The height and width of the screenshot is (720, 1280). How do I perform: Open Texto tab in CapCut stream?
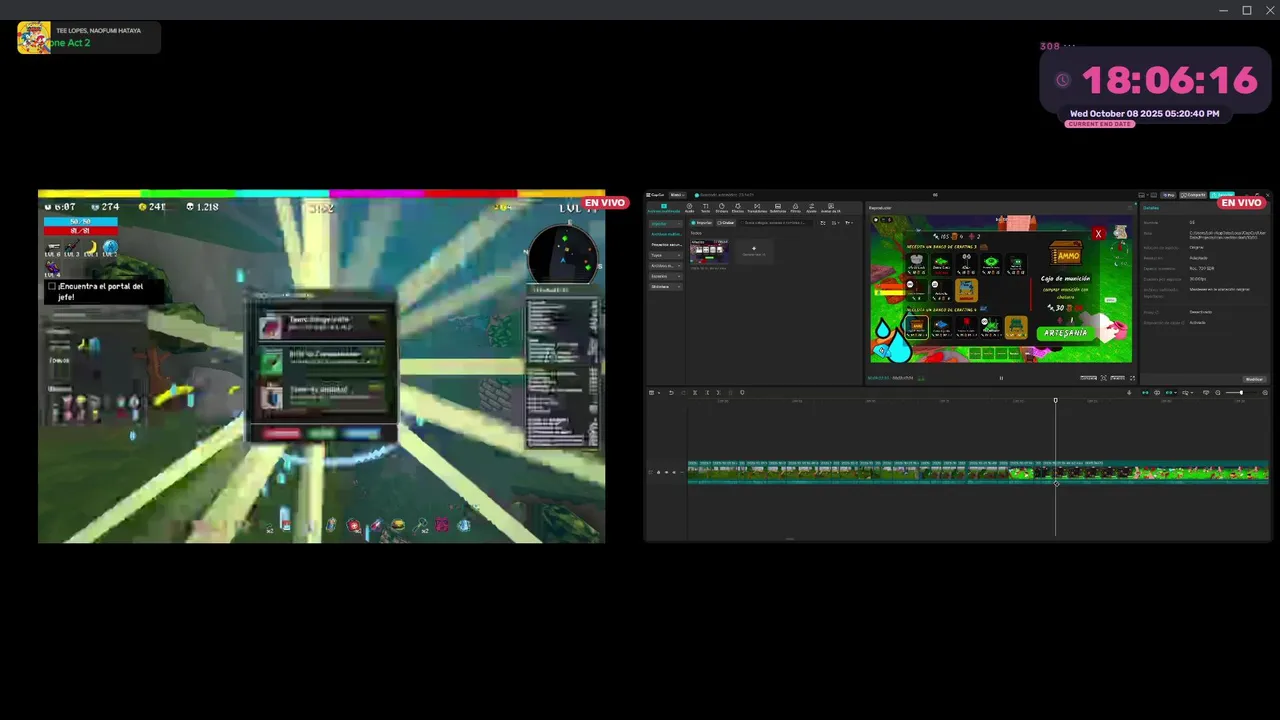click(705, 207)
